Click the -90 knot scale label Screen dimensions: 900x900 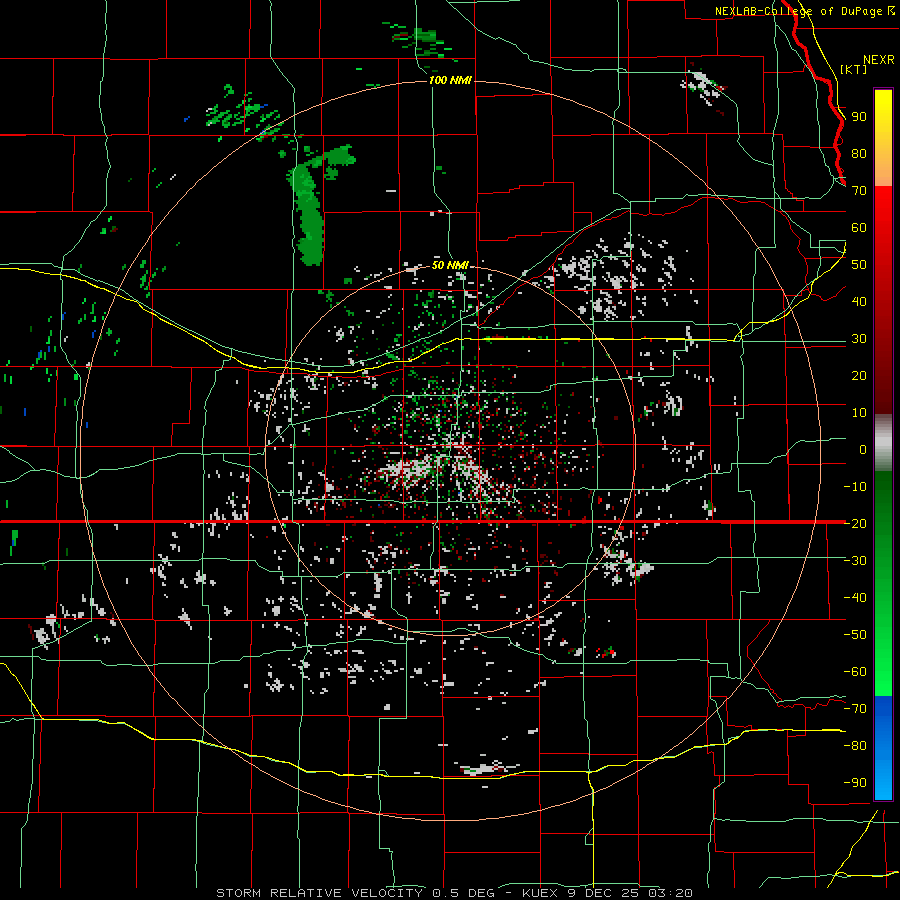855,783
